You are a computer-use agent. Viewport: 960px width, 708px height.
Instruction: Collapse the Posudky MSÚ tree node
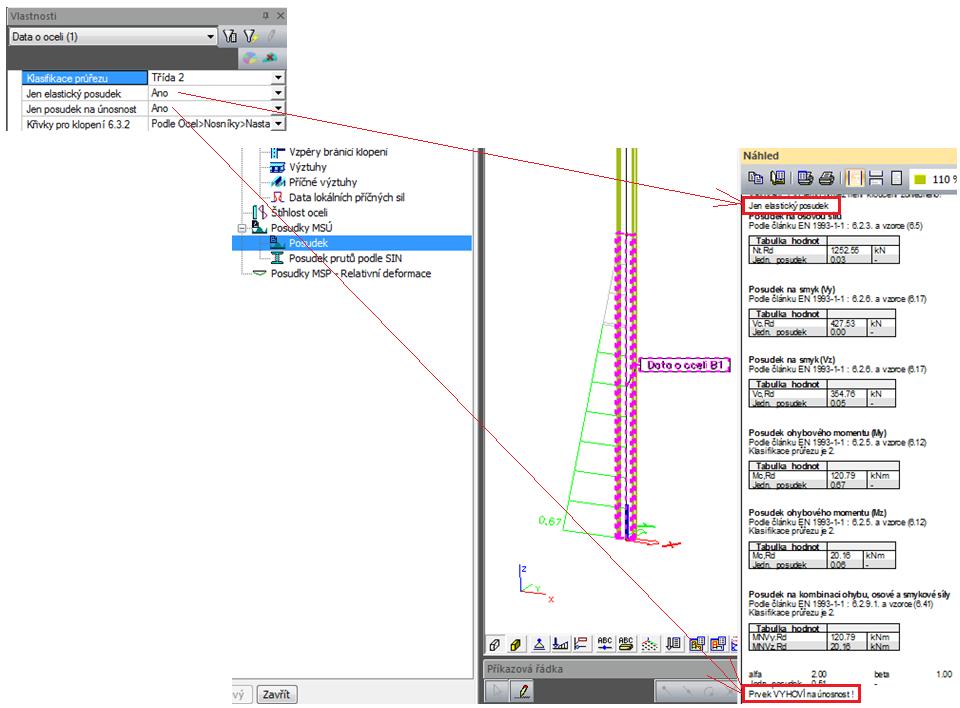(242, 228)
